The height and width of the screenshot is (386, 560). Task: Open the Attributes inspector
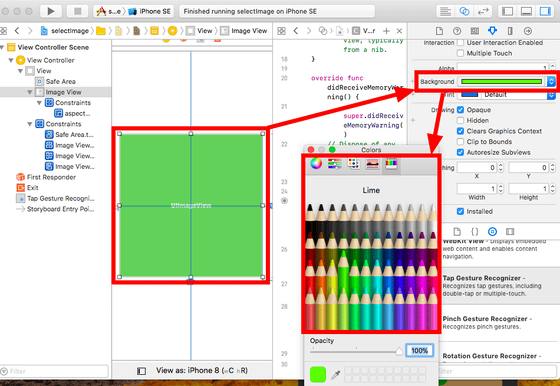[492, 31]
